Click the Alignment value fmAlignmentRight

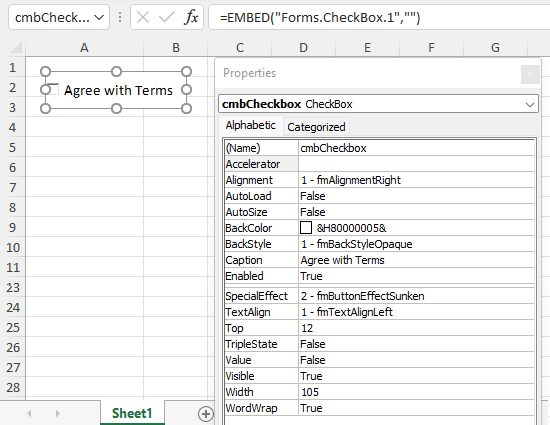point(416,180)
